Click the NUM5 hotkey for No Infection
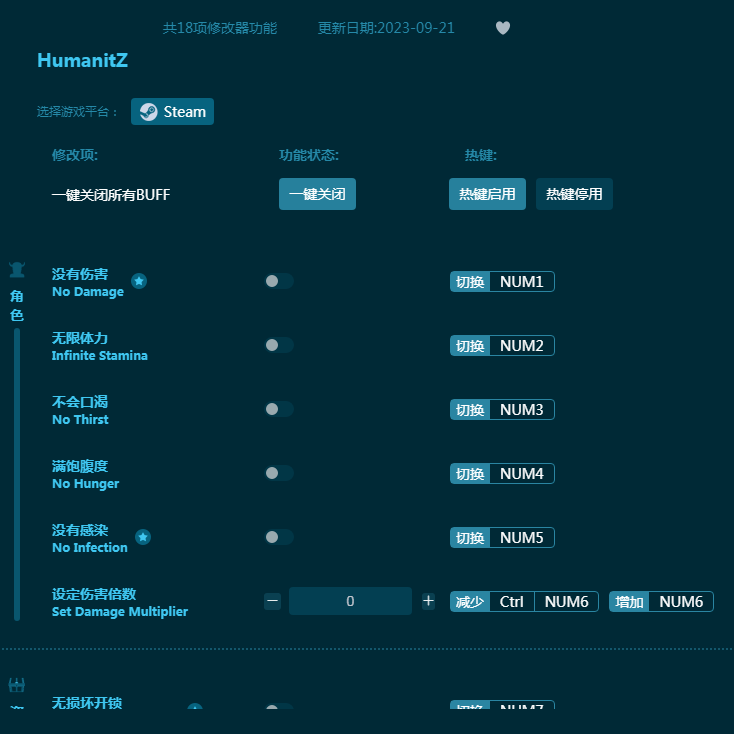This screenshot has height=734, width=734. [x=502, y=537]
